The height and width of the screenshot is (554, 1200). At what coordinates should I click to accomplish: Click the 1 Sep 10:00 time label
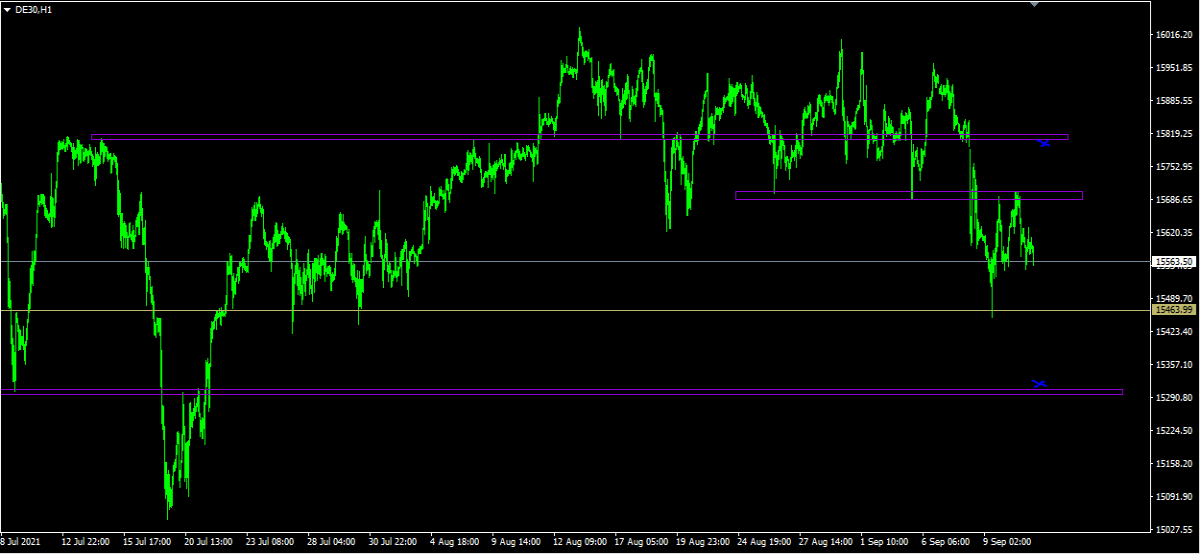click(x=886, y=542)
